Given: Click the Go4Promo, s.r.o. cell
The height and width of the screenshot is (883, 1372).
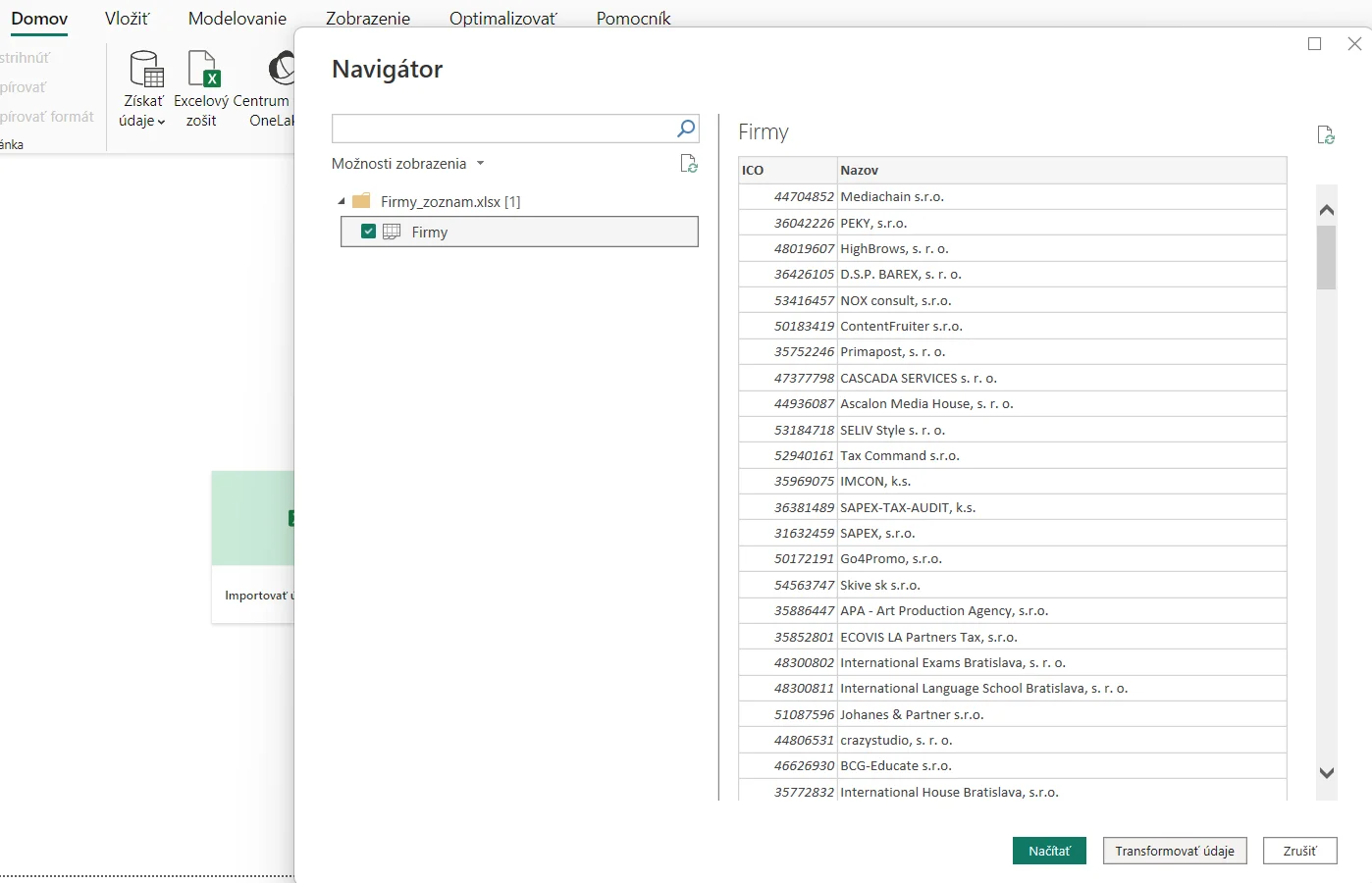Looking at the screenshot, I should [x=1062, y=558].
